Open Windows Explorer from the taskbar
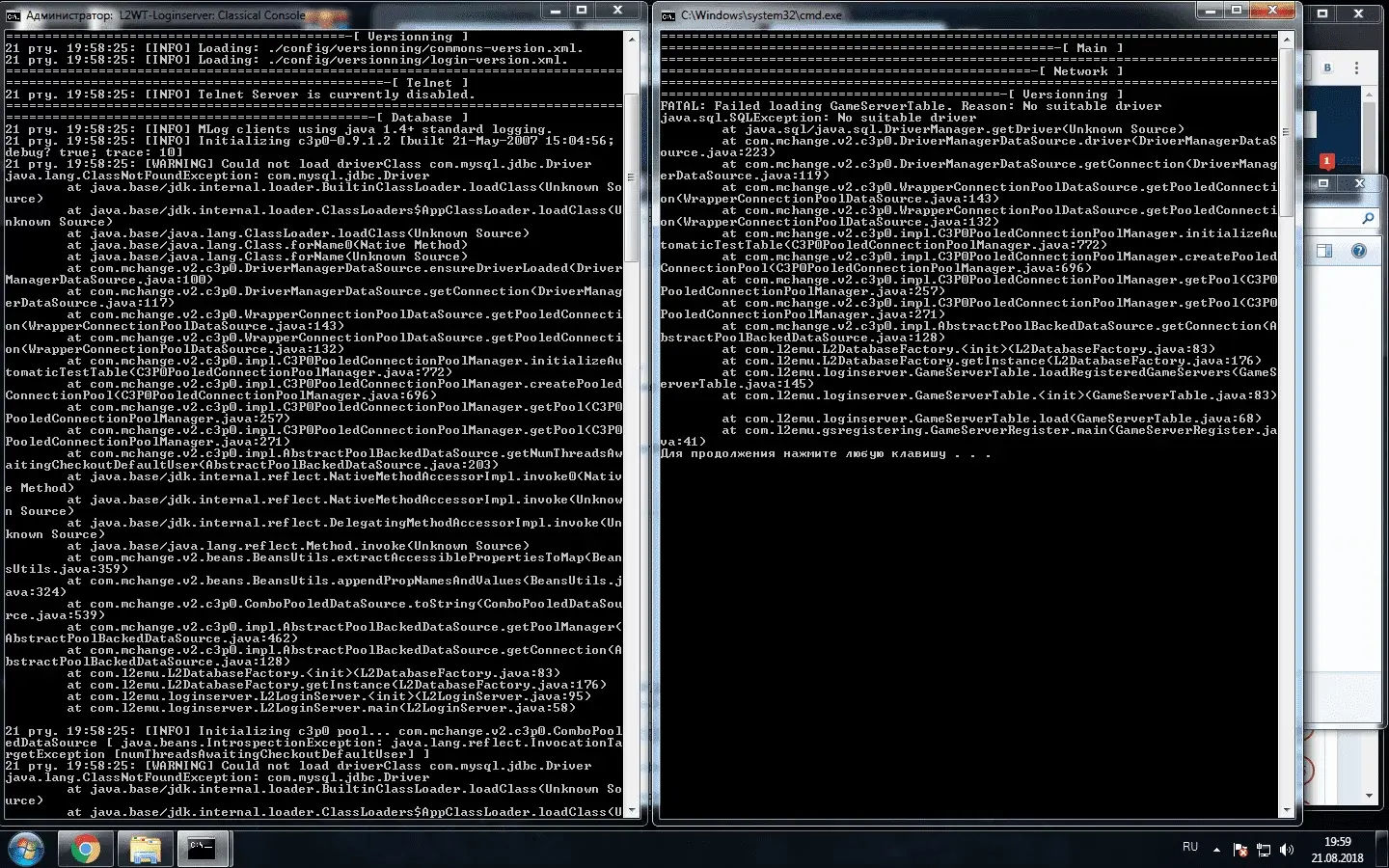 [x=145, y=849]
